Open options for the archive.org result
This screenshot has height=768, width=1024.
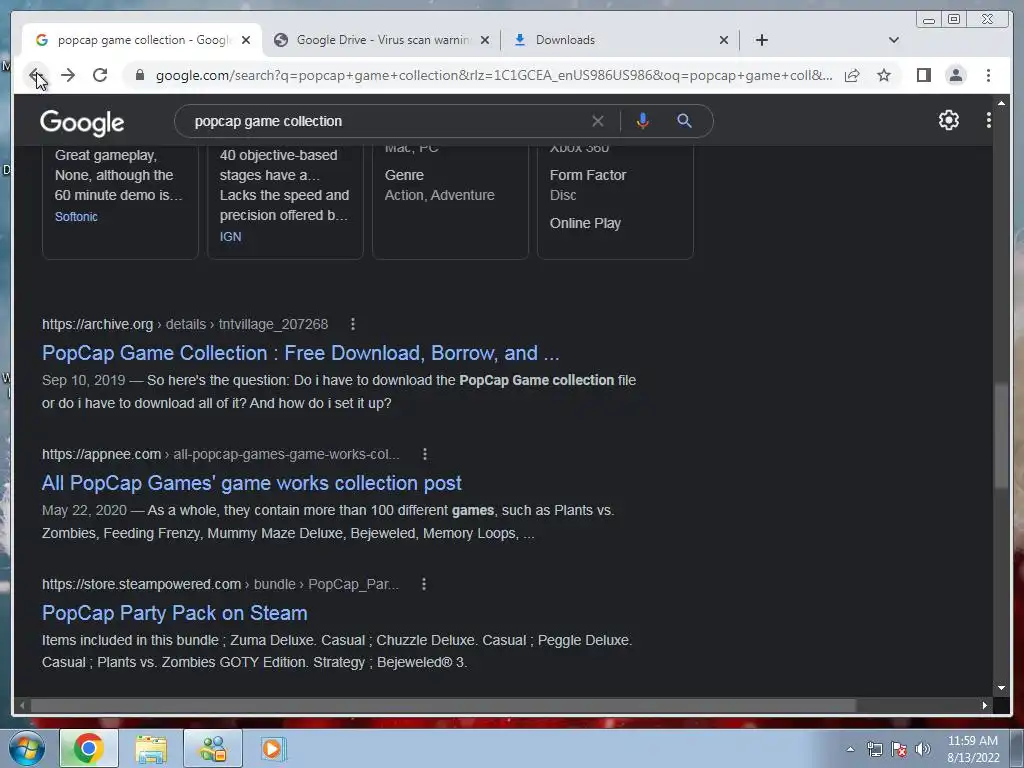[353, 324]
